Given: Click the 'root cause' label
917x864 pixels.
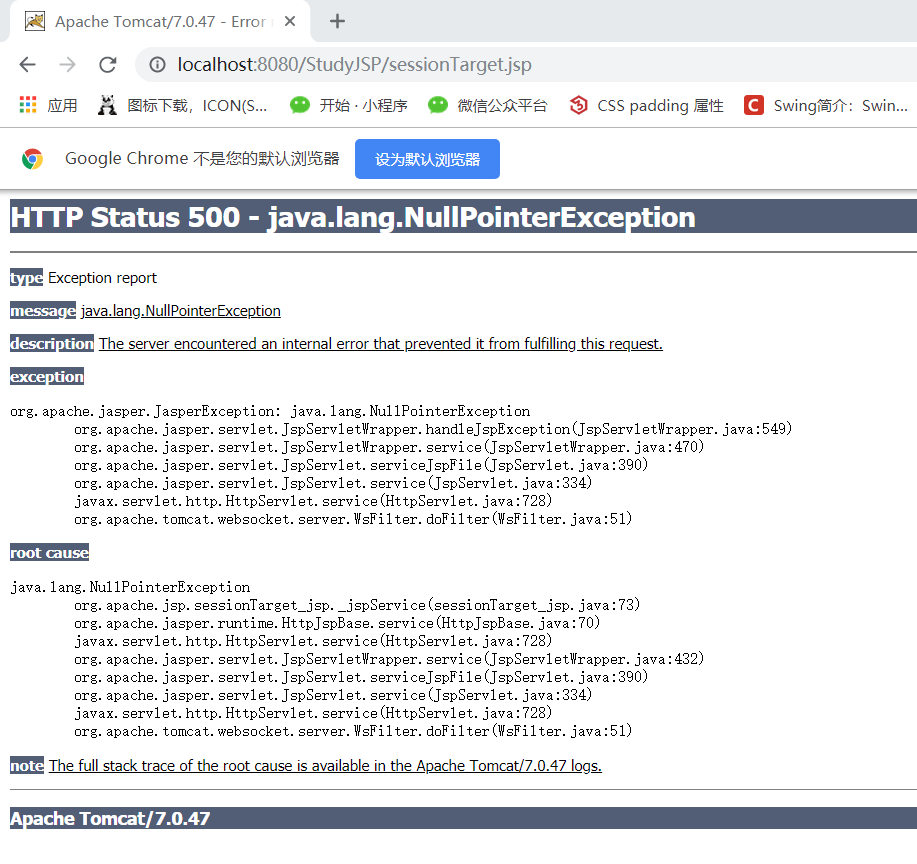Looking at the screenshot, I should tap(49, 553).
